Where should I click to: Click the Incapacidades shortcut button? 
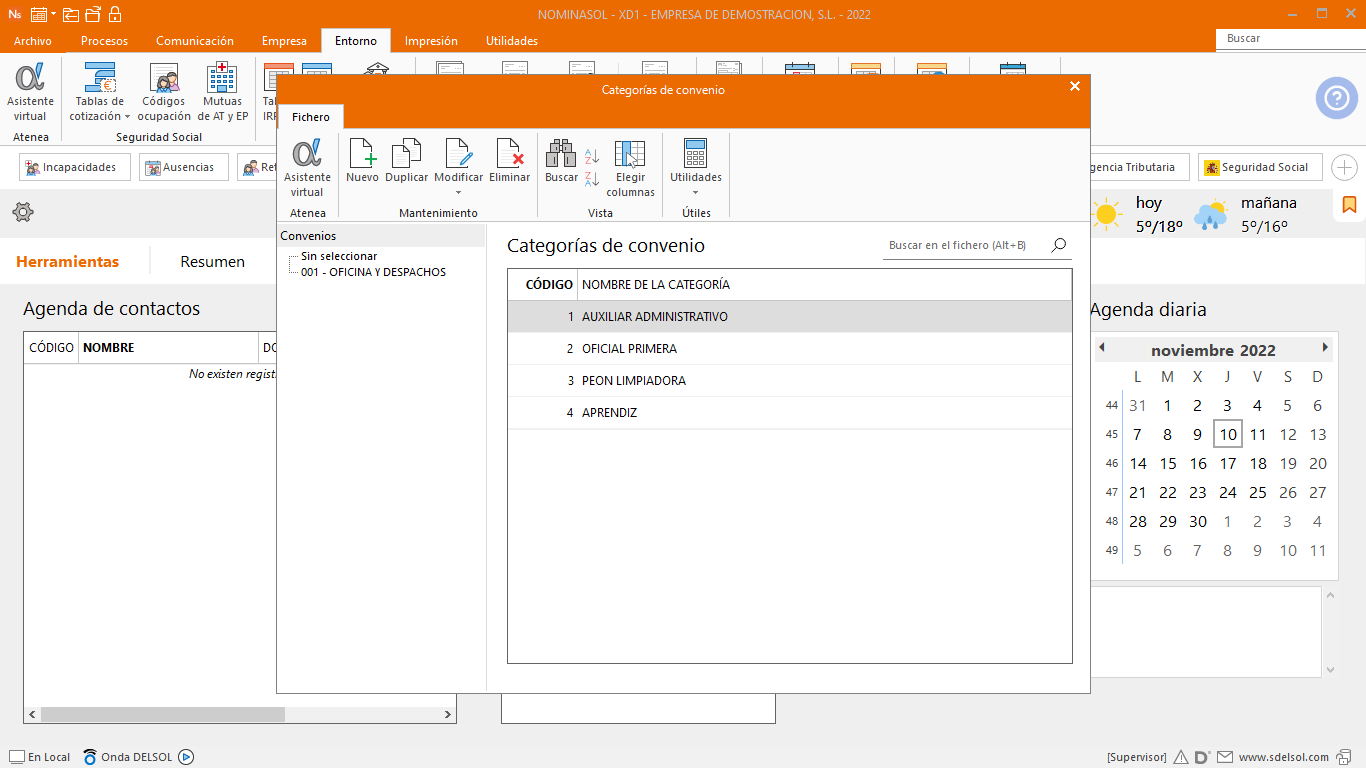(x=75, y=167)
